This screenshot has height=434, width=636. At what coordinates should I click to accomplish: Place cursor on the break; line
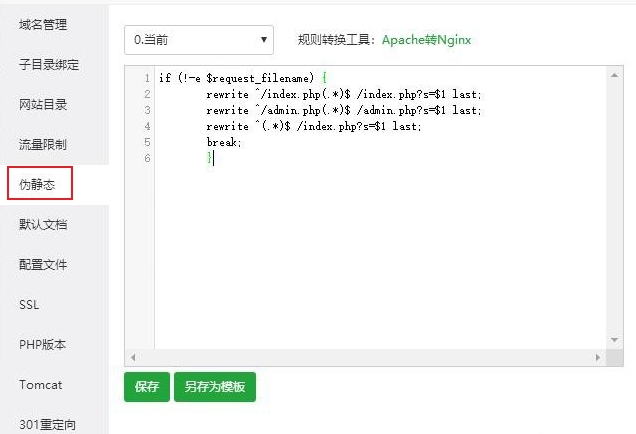(224, 142)
